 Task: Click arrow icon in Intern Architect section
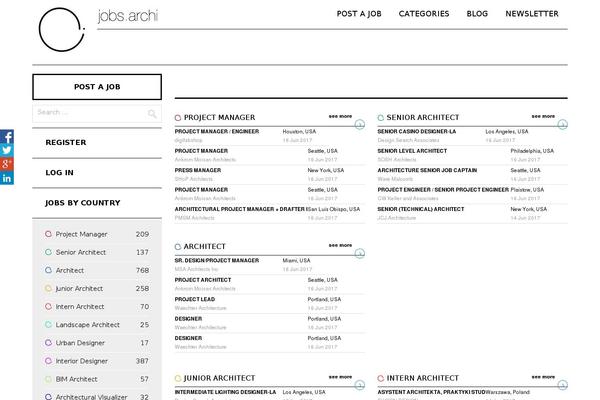562,385
